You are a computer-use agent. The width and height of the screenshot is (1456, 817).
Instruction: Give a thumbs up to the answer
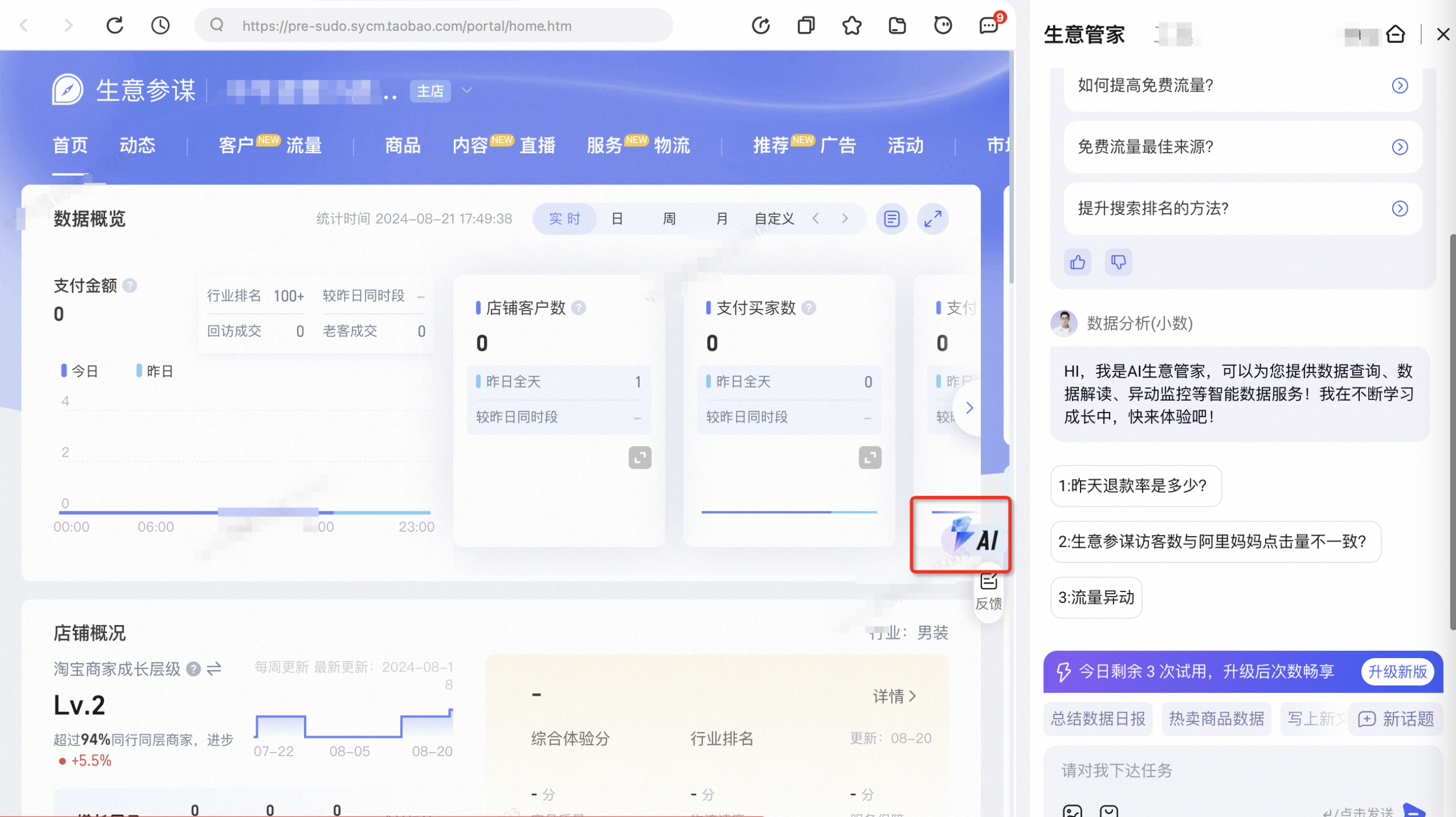pos(1077,262)
